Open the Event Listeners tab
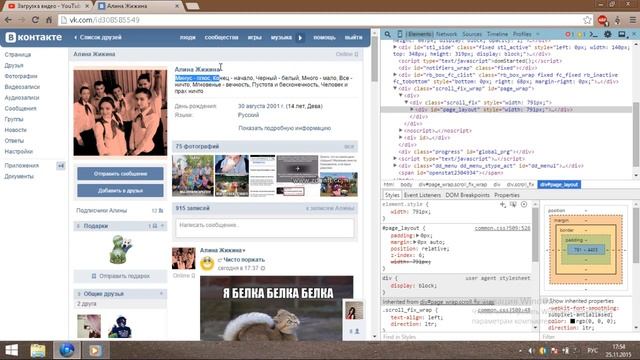Viewport: 640px width, 360px height. coord(422,195)
